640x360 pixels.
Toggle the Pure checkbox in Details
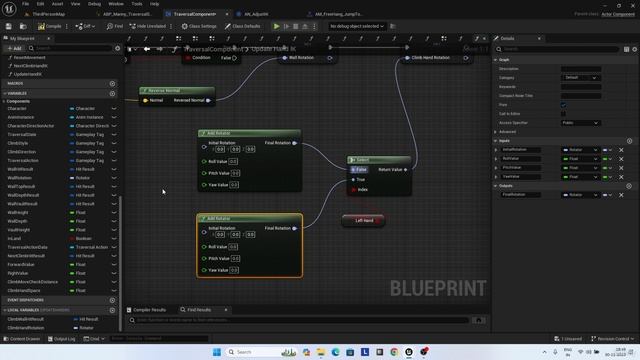pos(563,105)
